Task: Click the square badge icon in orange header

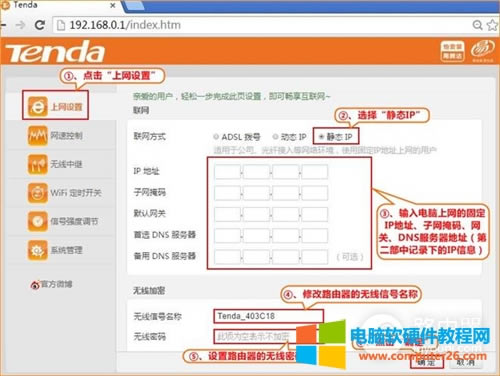Action: pos(452,51)
